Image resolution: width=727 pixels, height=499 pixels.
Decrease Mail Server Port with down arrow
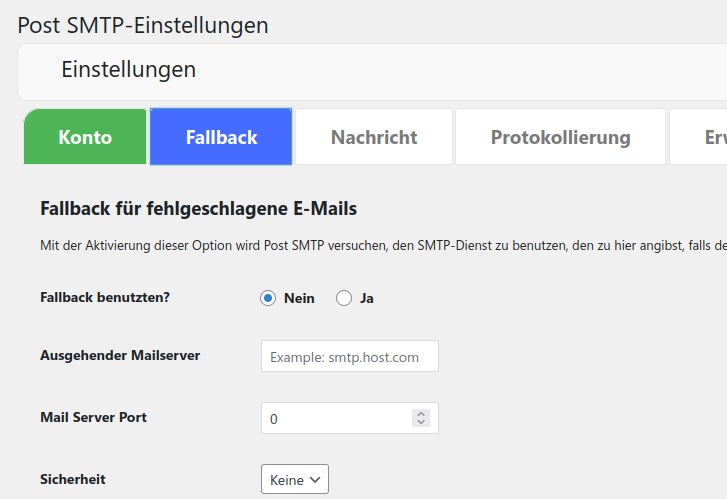pyautogui.click(x=421, y=422)
